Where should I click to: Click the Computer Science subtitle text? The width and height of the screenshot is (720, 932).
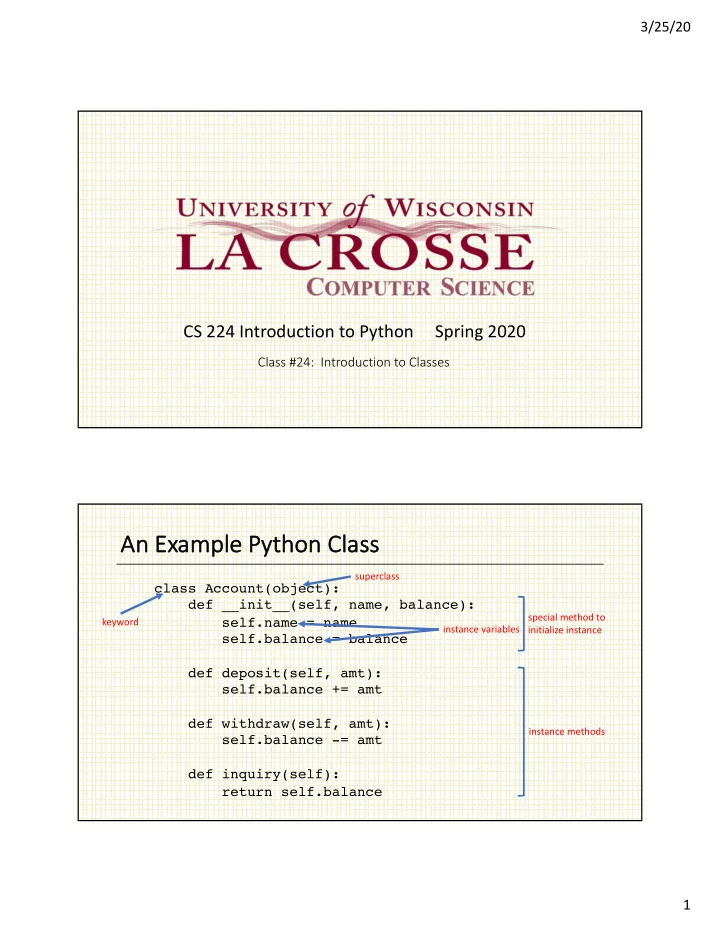(x=420, y=287)
